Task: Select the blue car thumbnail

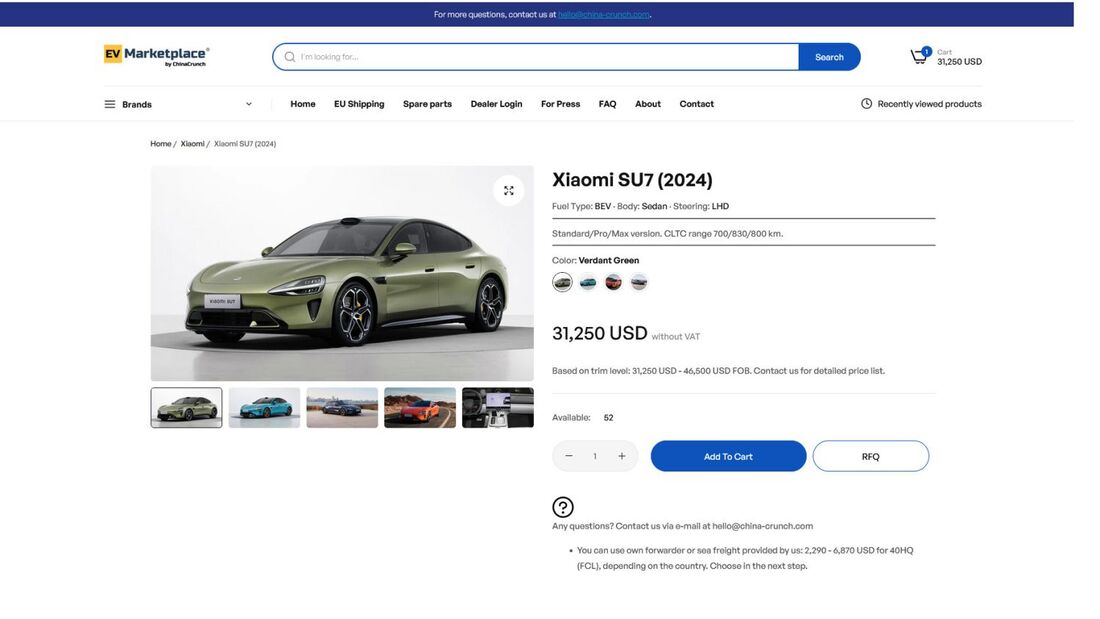Action: 264,408
